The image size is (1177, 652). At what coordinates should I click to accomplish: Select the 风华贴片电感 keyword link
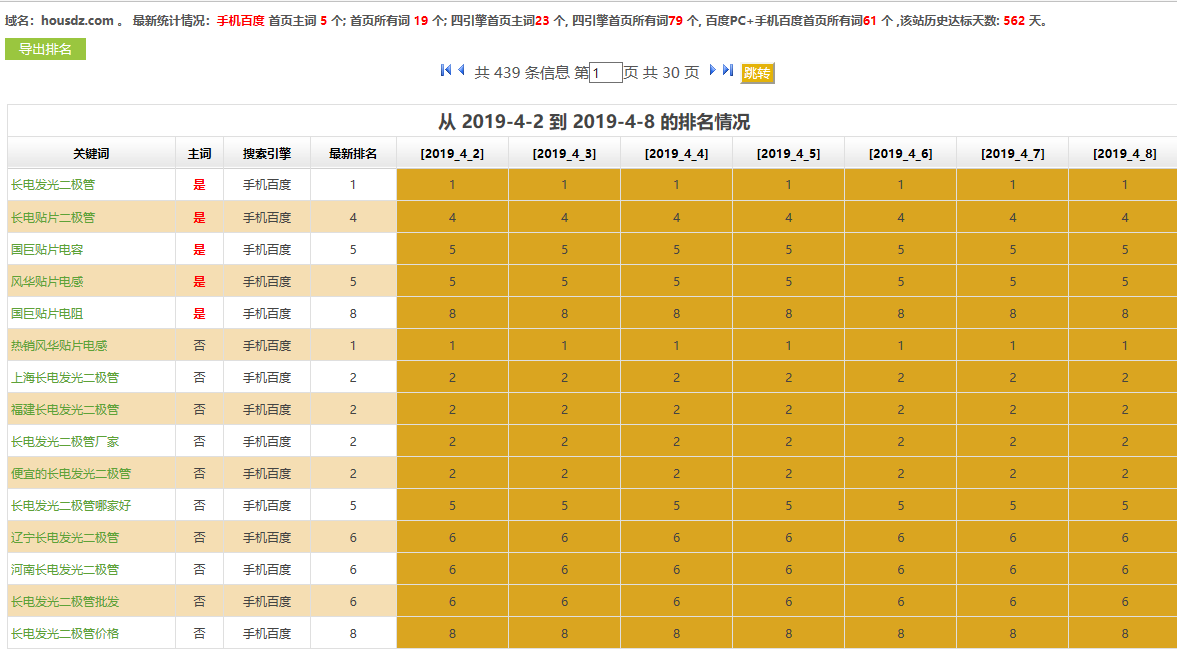click(47, 281)
